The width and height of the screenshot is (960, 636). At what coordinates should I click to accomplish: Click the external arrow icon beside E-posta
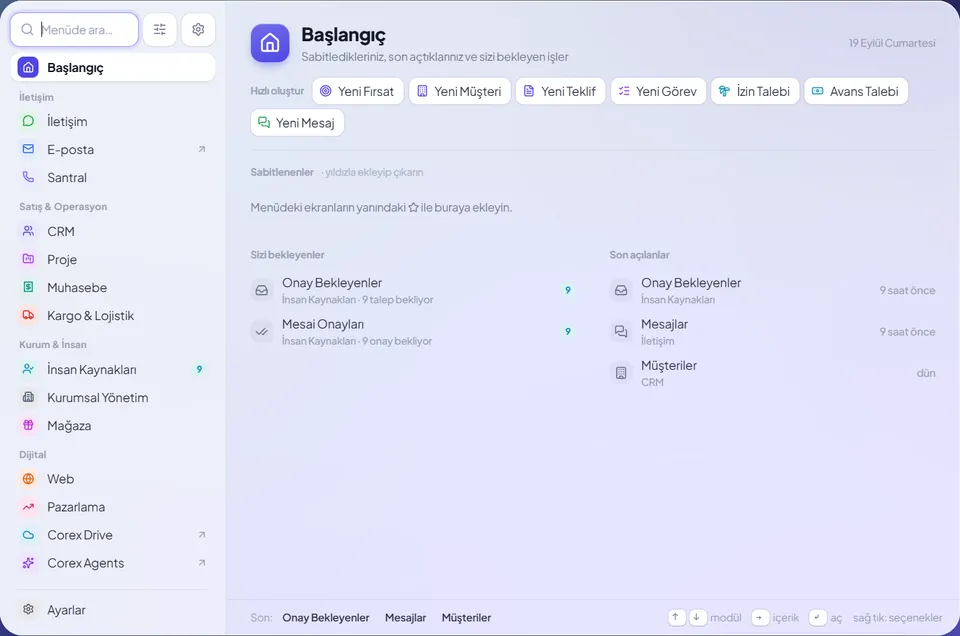[x=201, y=149]
